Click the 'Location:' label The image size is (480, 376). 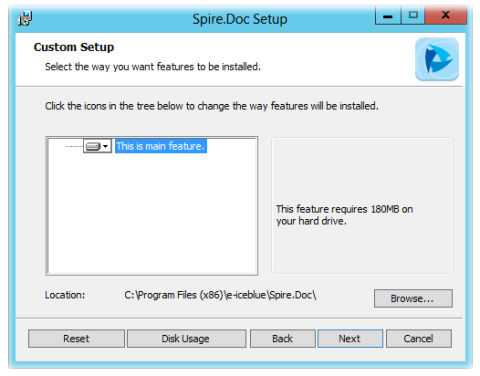pos(65,295)
